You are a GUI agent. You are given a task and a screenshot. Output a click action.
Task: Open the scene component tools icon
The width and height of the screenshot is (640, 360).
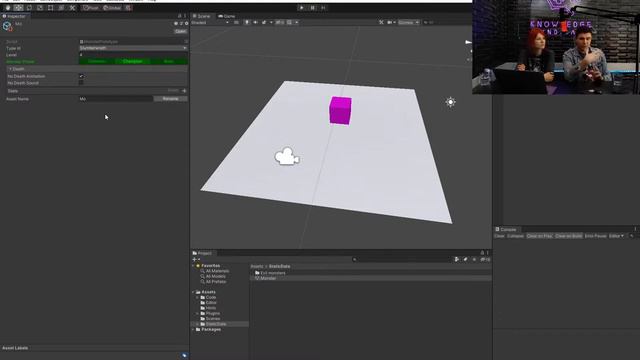click(381, 22)
